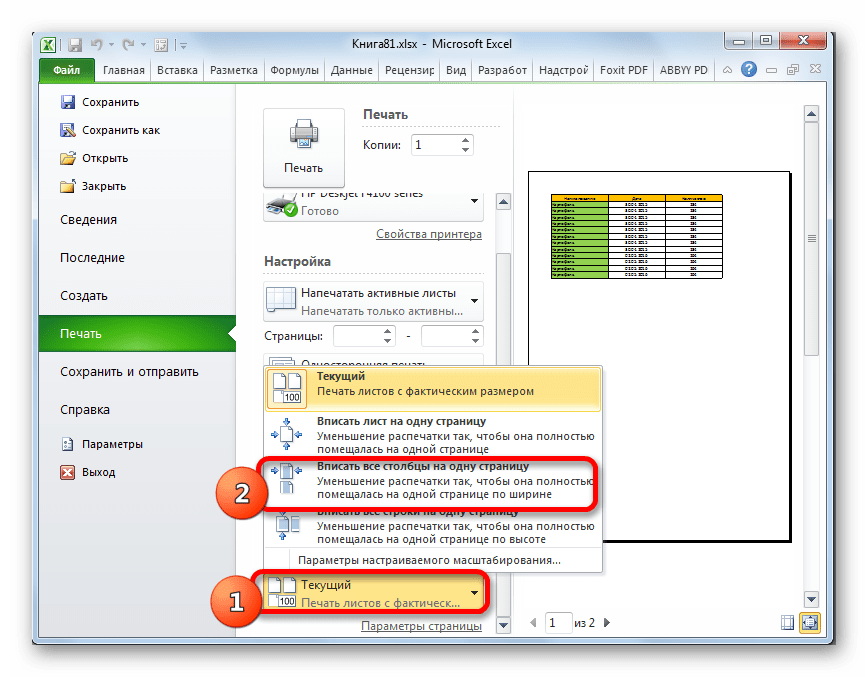
Task: Open the Файл tab
Action: [x=66, y=70]
